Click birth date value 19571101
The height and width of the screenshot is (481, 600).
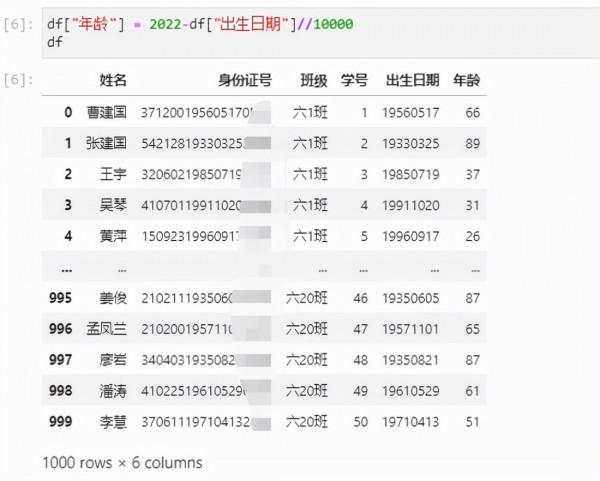click(x=411, y=329)
